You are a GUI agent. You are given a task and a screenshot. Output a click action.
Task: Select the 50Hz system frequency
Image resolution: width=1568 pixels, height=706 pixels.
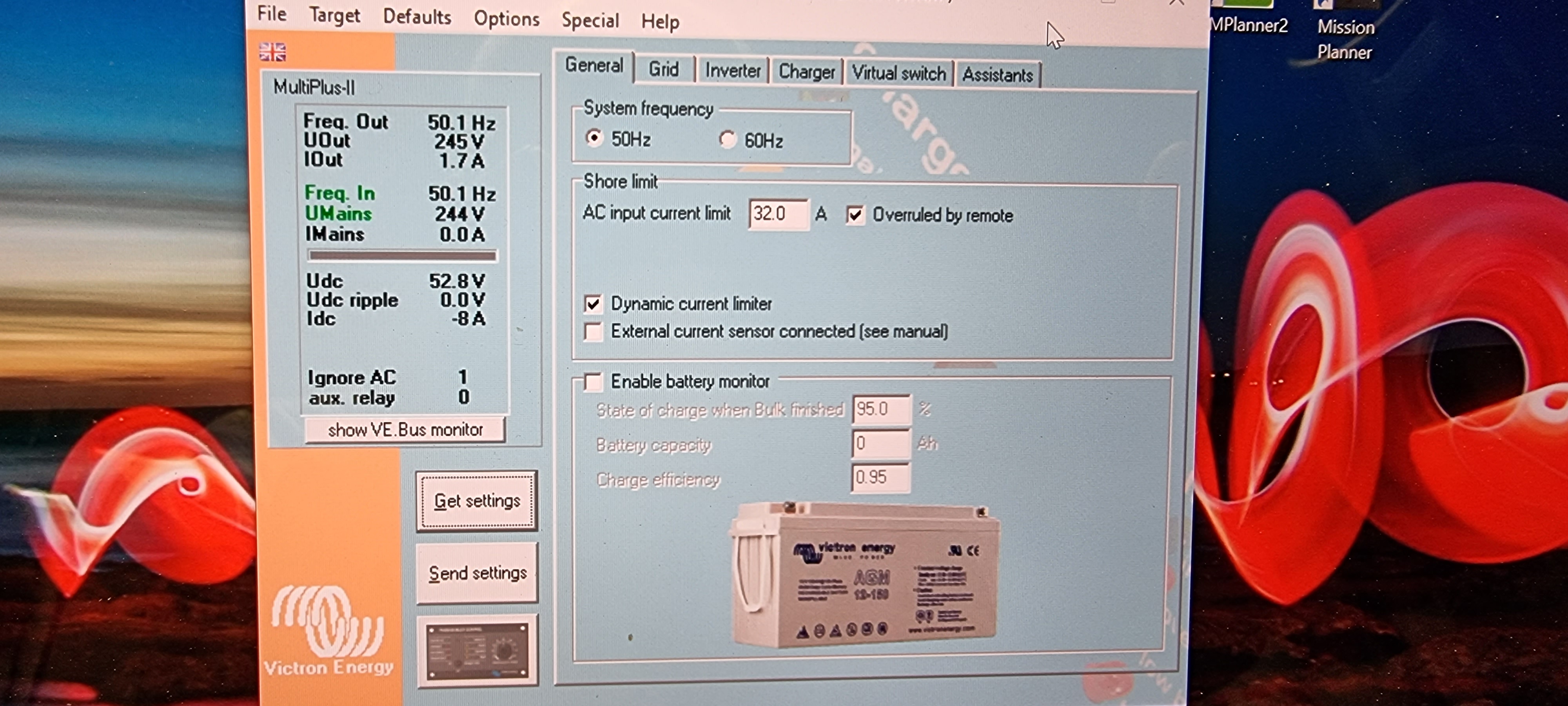(x=593, y=138)
